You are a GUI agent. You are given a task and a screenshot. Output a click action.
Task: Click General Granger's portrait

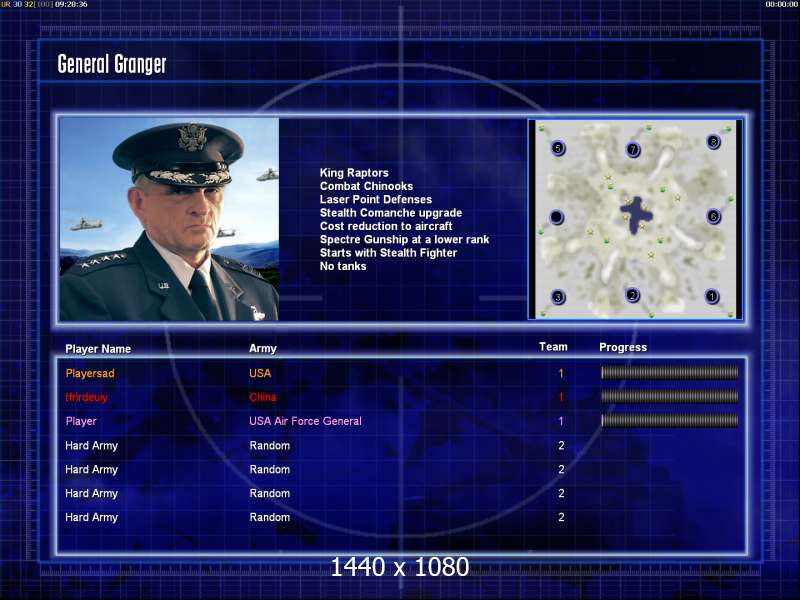169,219
